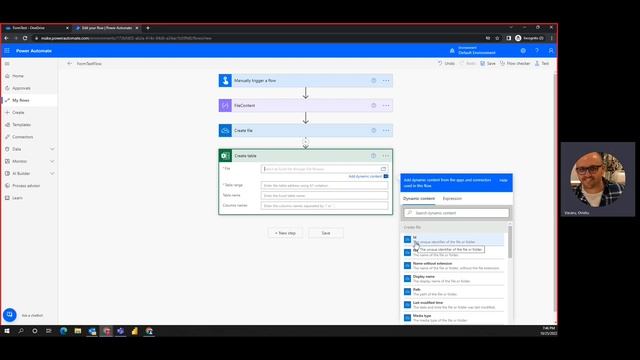Screen dimensions: 640x360
Task: Show help info for Create file step
Action: pos(373,130)
